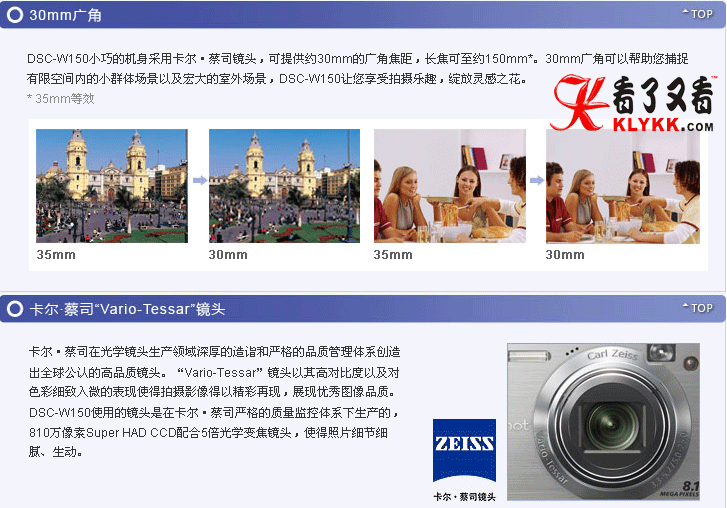Click the text line 腻、生动。

pos(56,452)
